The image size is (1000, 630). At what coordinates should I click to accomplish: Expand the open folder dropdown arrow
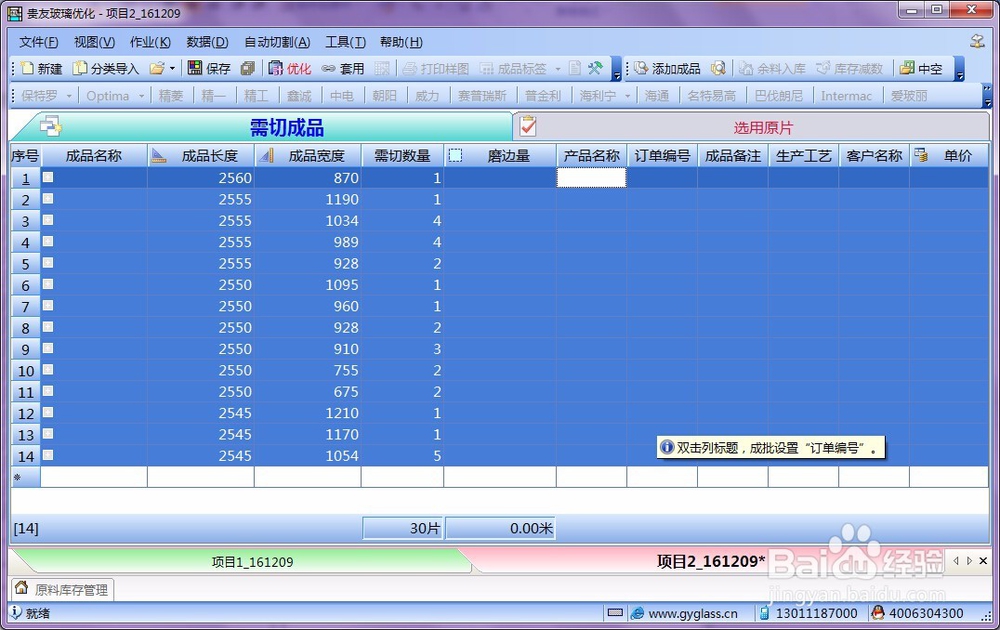click(172, 68)
